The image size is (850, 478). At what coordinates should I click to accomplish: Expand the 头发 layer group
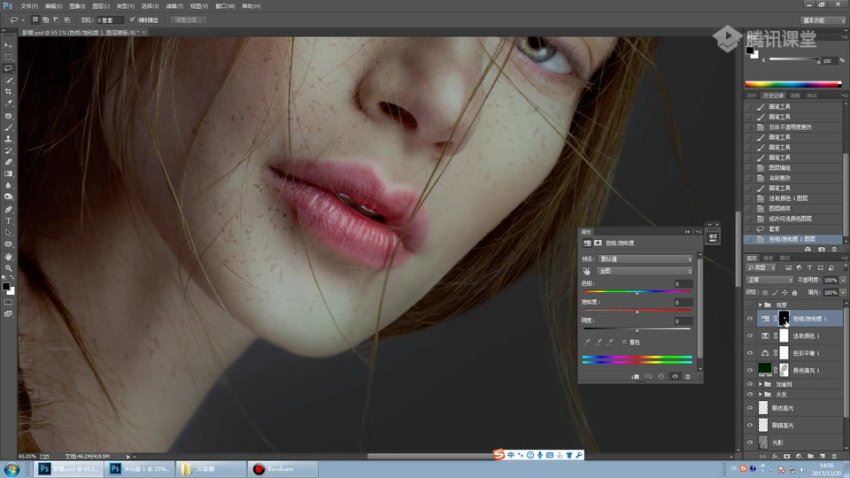pyautogui.click(x=760, y=395)
